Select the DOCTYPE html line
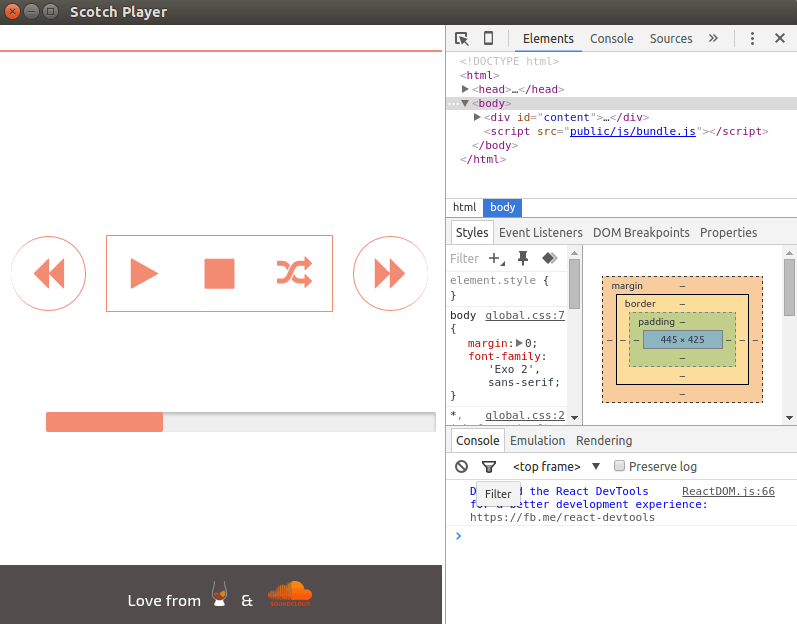Image resolution: width=797 pixels, height=624 pixels. [509, 61]
